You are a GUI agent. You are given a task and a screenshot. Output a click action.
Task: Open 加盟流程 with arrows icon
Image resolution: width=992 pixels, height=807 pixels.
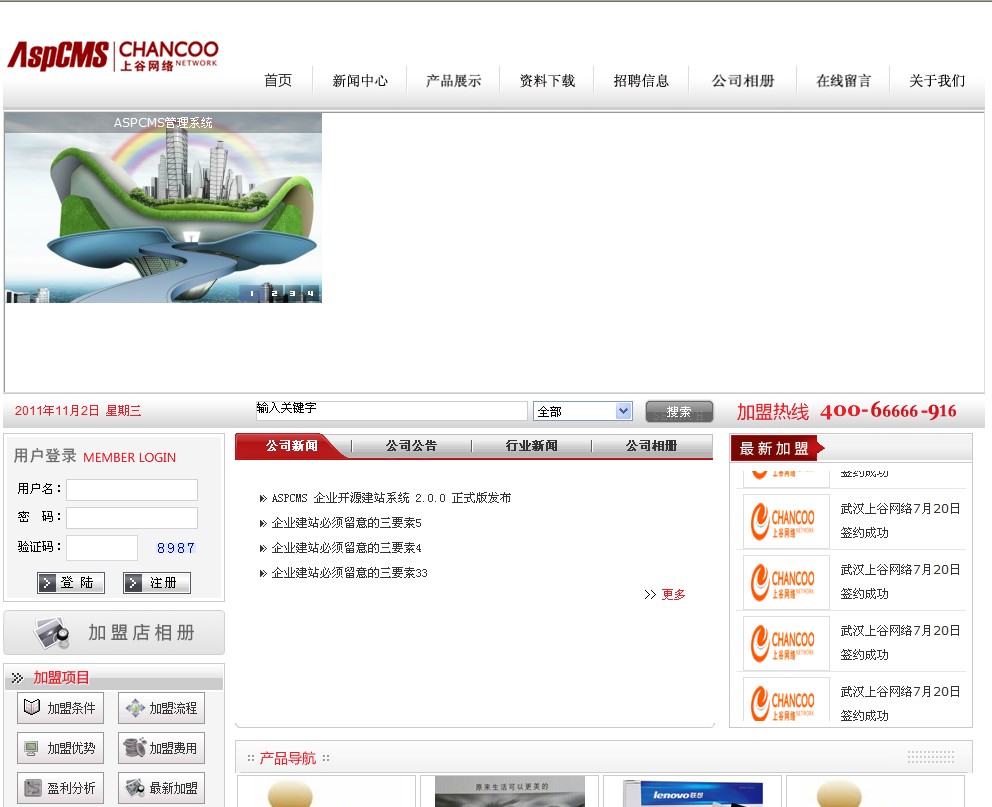tap(161, 708)
